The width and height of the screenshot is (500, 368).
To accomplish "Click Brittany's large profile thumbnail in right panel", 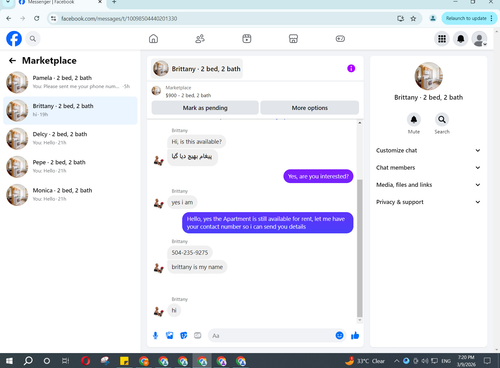I will click(428, 76).
